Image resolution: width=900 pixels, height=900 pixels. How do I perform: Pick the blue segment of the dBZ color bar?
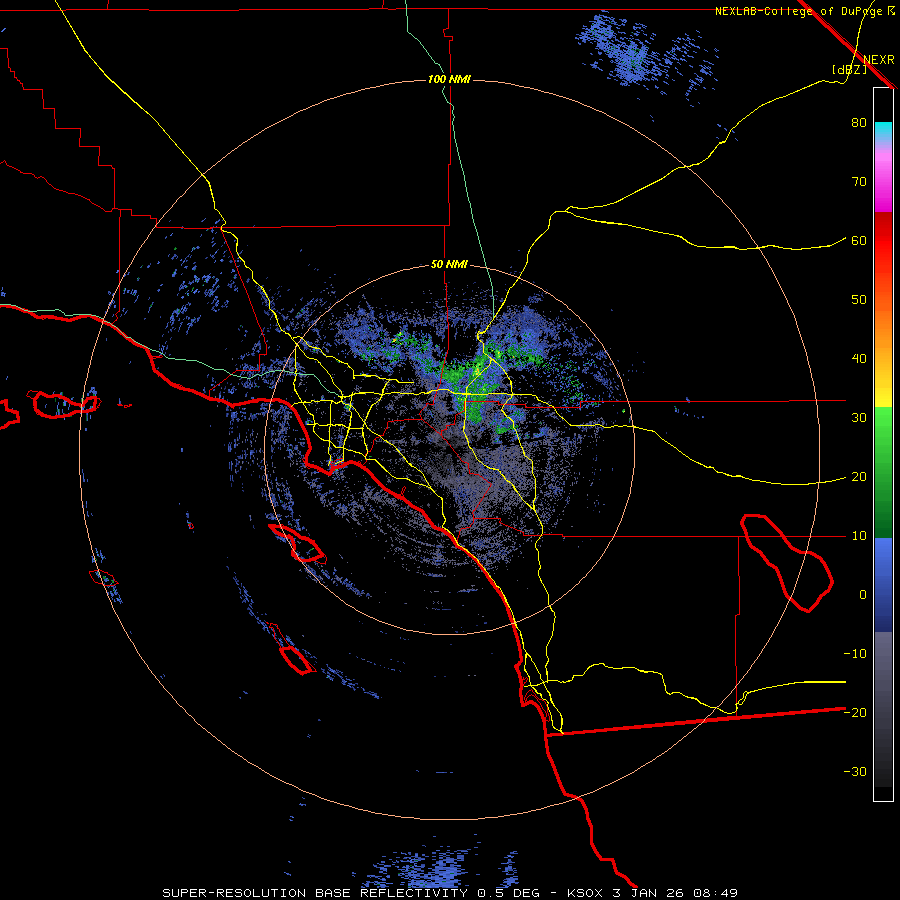883,585
